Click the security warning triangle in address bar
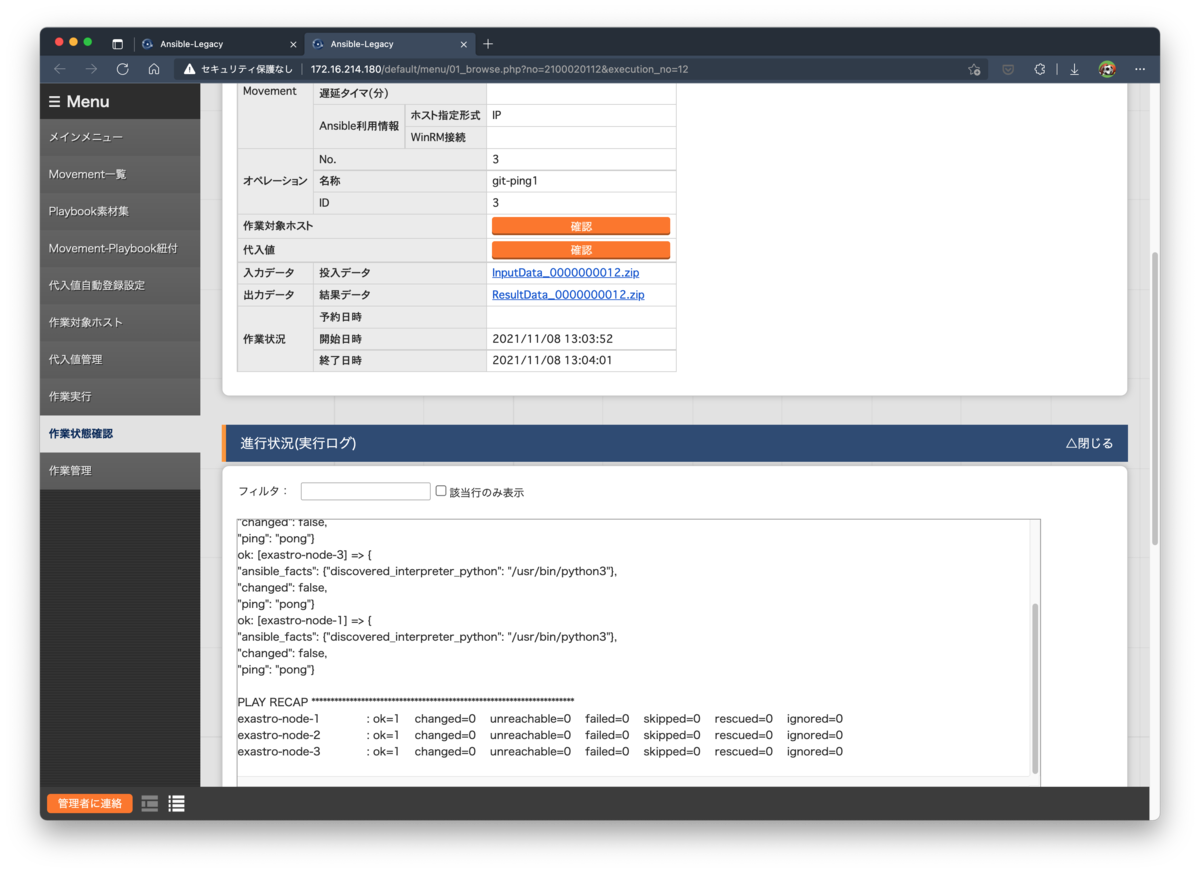 coord(189,69)
